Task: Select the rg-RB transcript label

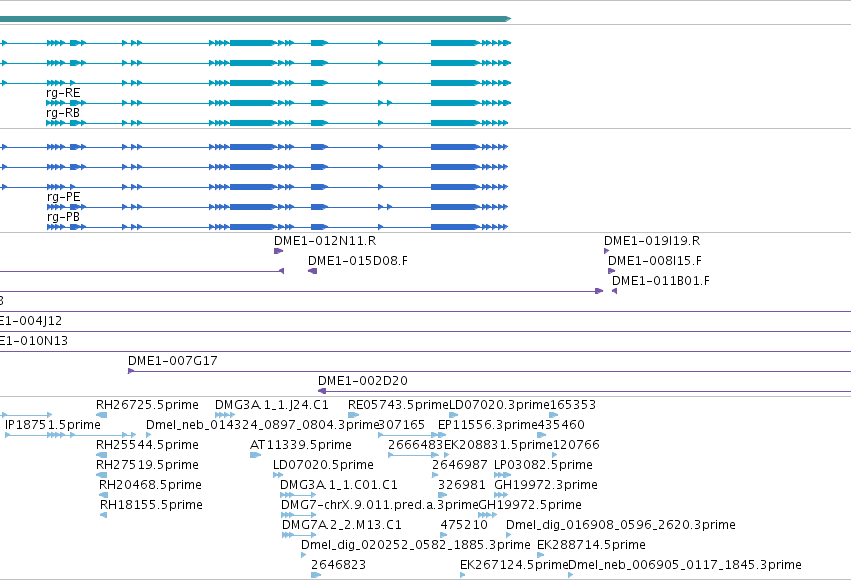Action: (x=63, y=113)
